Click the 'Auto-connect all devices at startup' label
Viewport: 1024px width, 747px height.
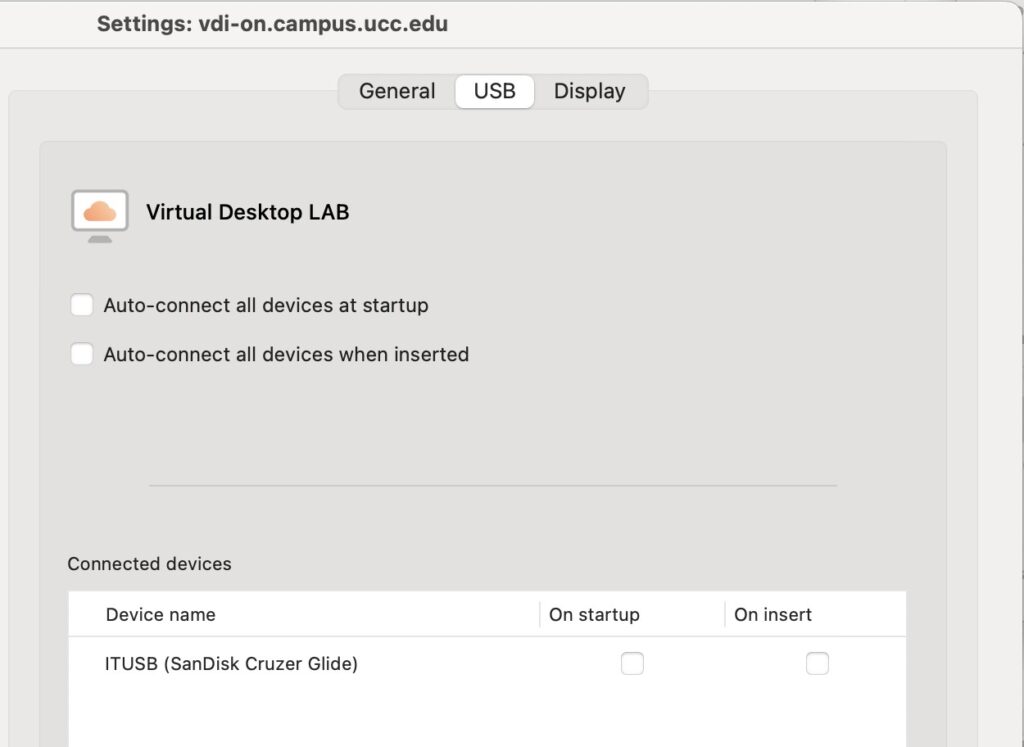tap(266, 305)
